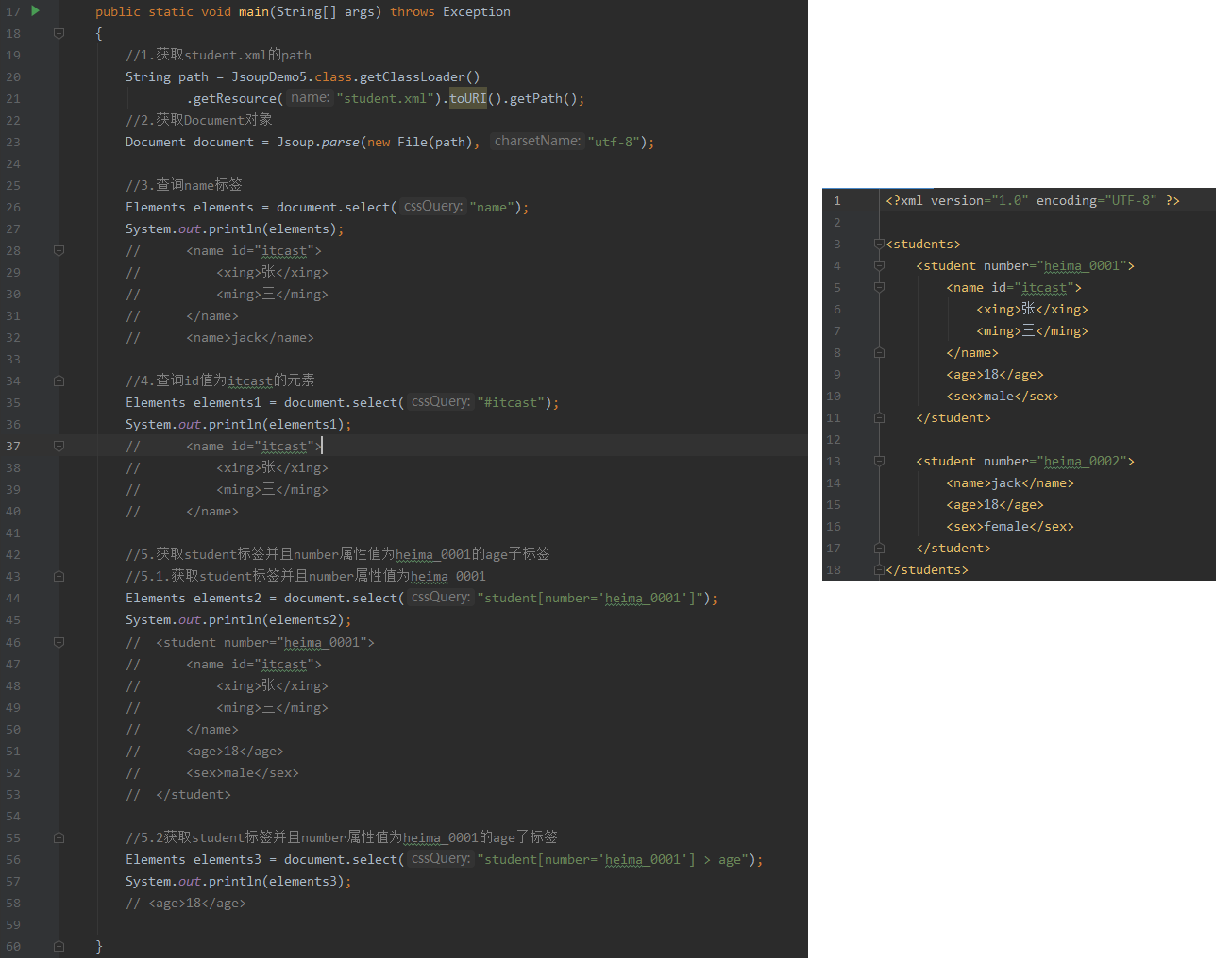The width and height of the screenshot is (1231, 980).
Task: Click the parse method call on line 23
Action: pos(341,142)
